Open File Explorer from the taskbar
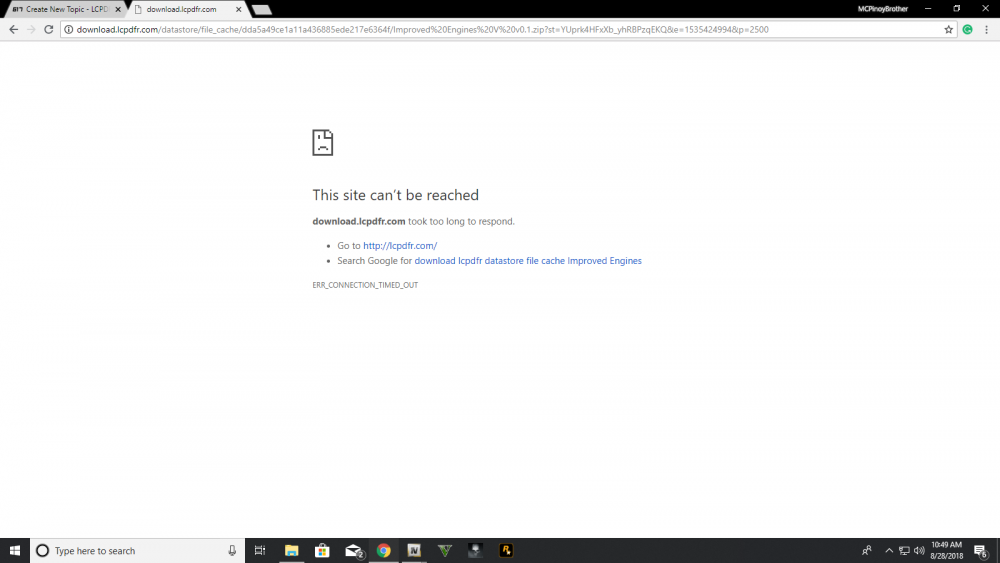Screen dimensions: 1000x563 pyautogui.click(x=291, y=550)
